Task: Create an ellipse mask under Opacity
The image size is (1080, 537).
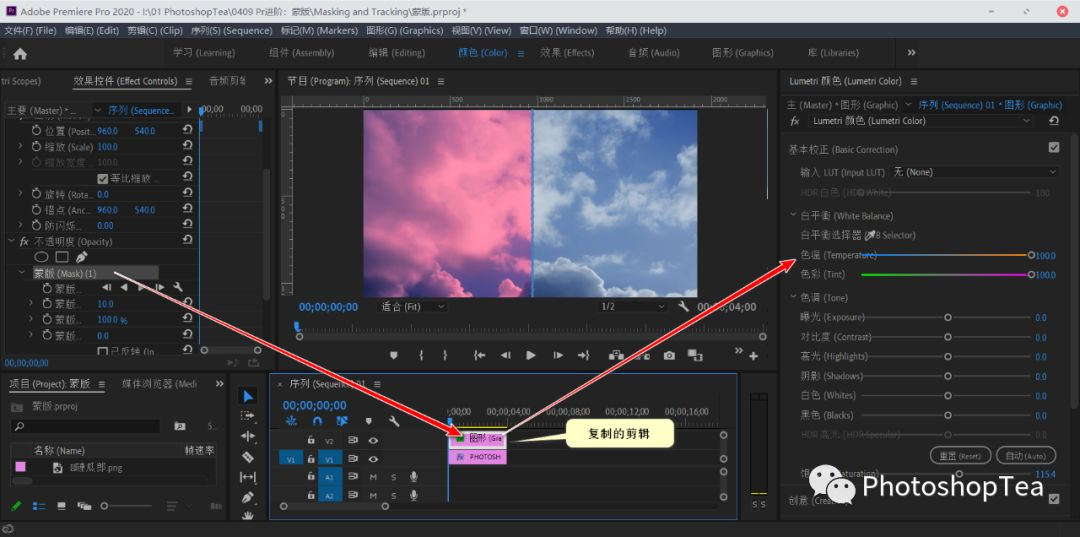Action: tap(41, 257)
